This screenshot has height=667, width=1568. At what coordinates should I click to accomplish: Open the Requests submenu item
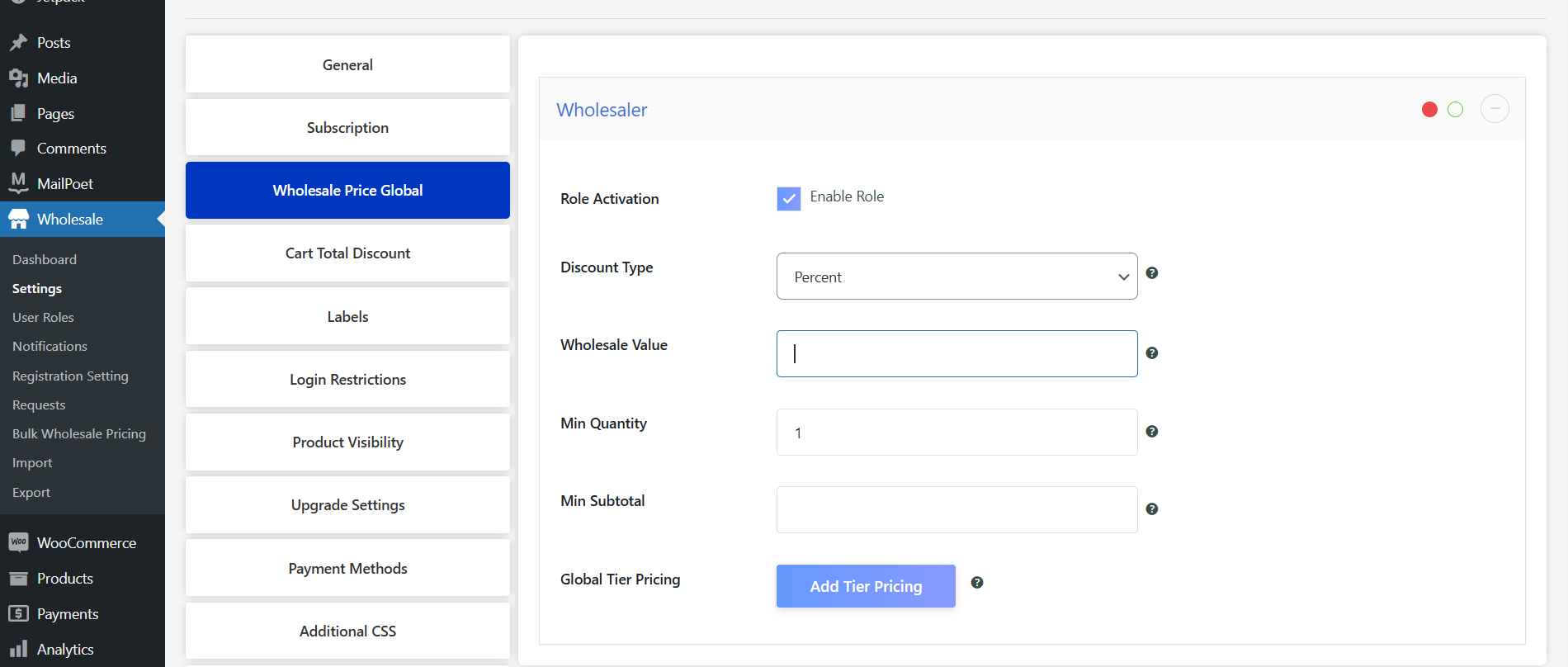click(39, 404)
